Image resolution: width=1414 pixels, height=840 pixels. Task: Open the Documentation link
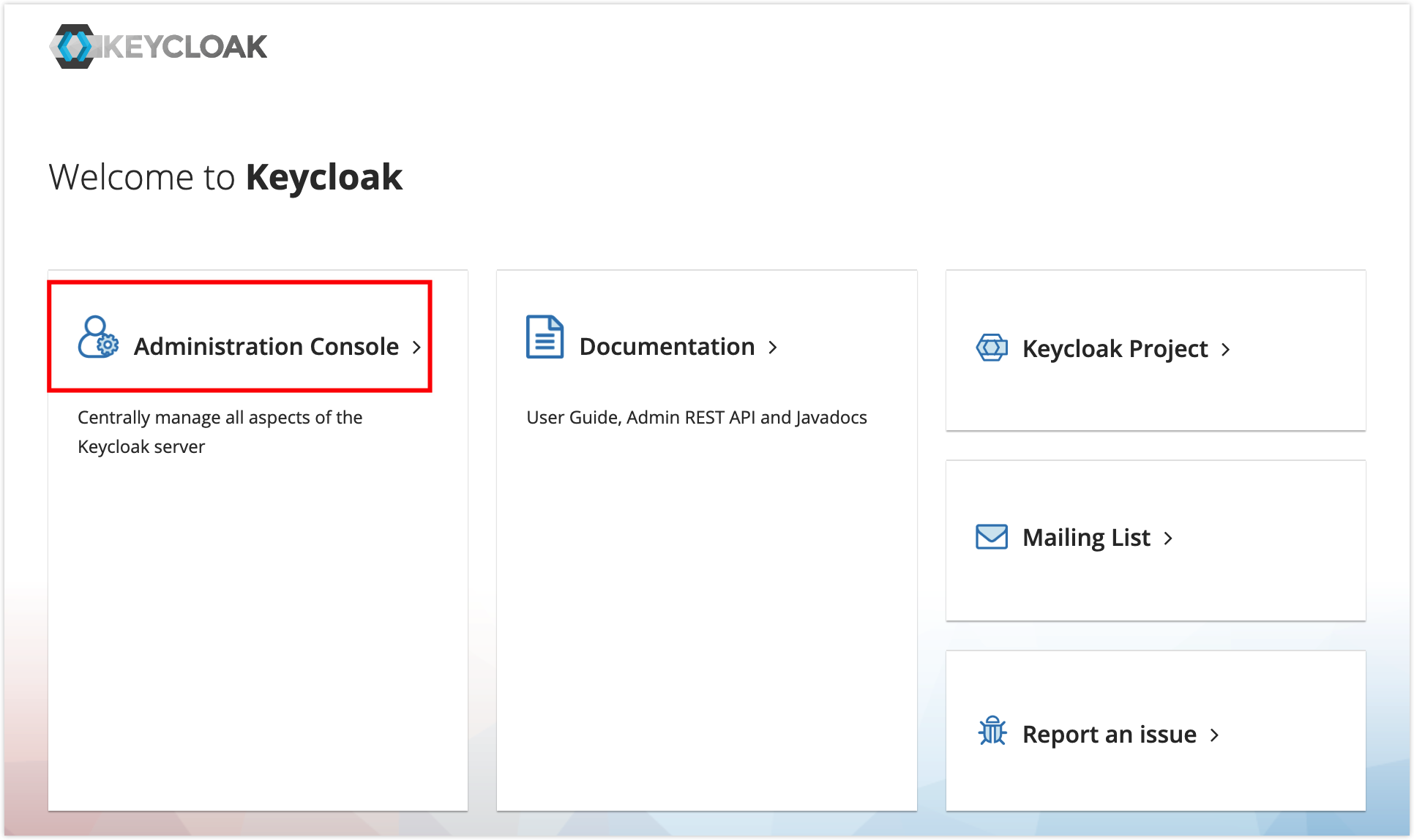tap(667, 347)
